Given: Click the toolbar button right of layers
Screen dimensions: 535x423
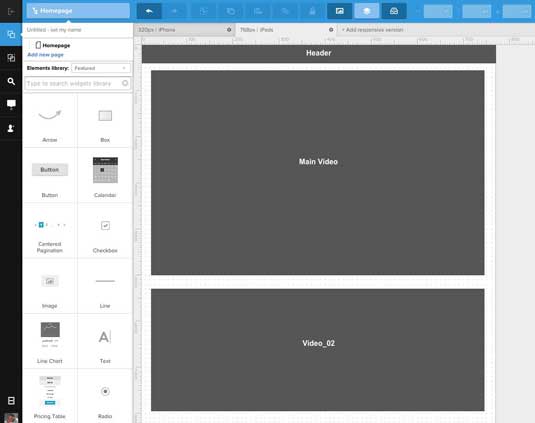Looking at the screenshot, I should point(394,11).
